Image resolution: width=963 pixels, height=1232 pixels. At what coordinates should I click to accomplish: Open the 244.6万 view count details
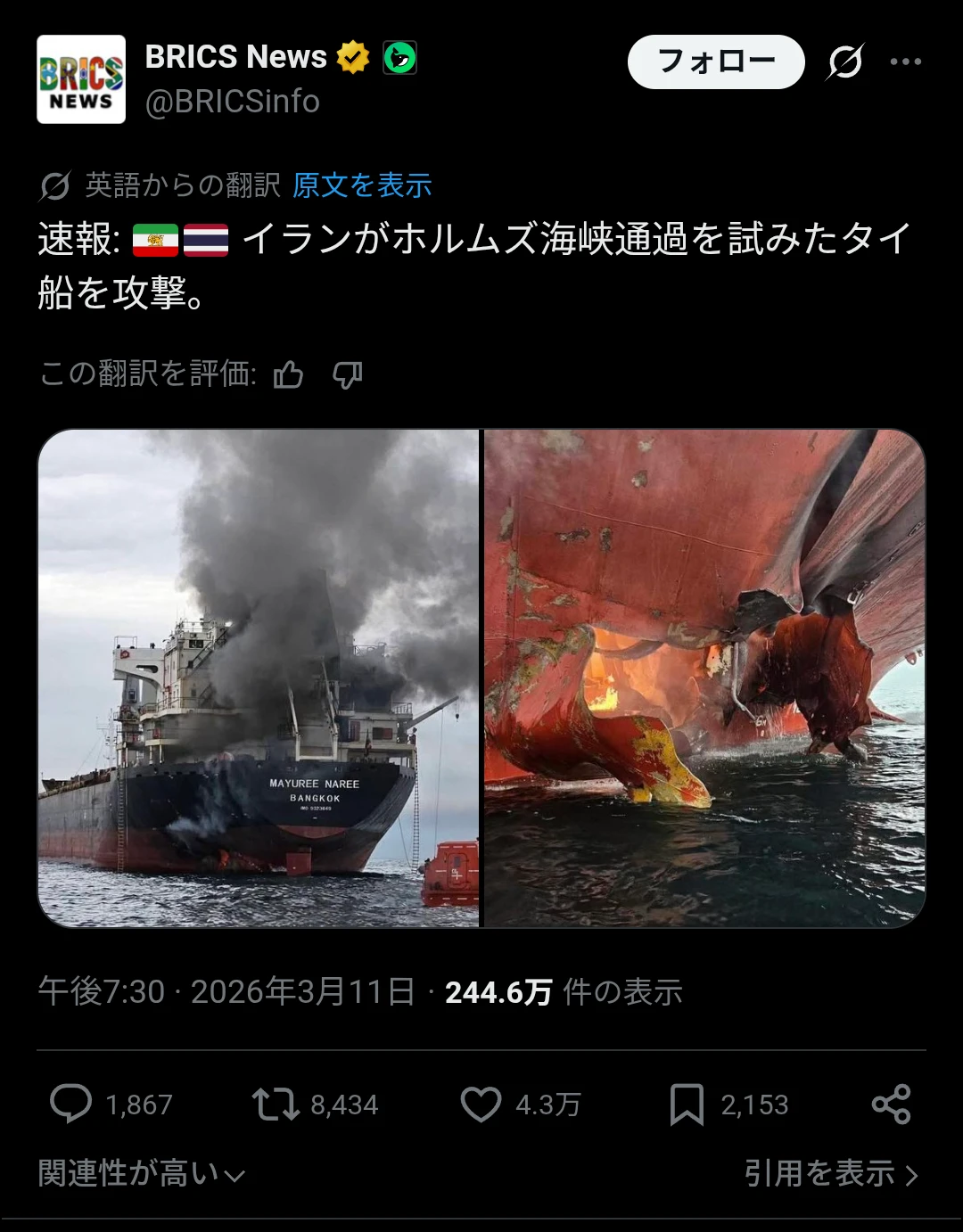[564, 992]
